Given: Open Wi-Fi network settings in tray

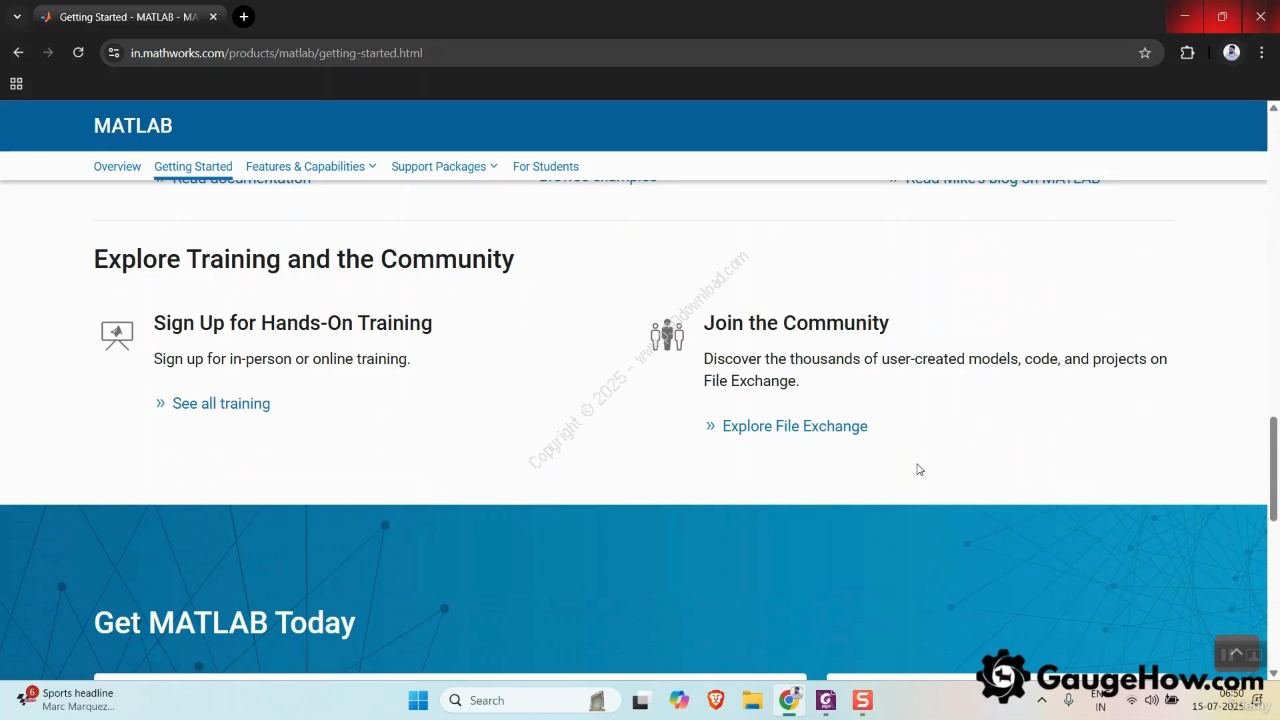Looking at the screenshot, I should (1132, 701).
